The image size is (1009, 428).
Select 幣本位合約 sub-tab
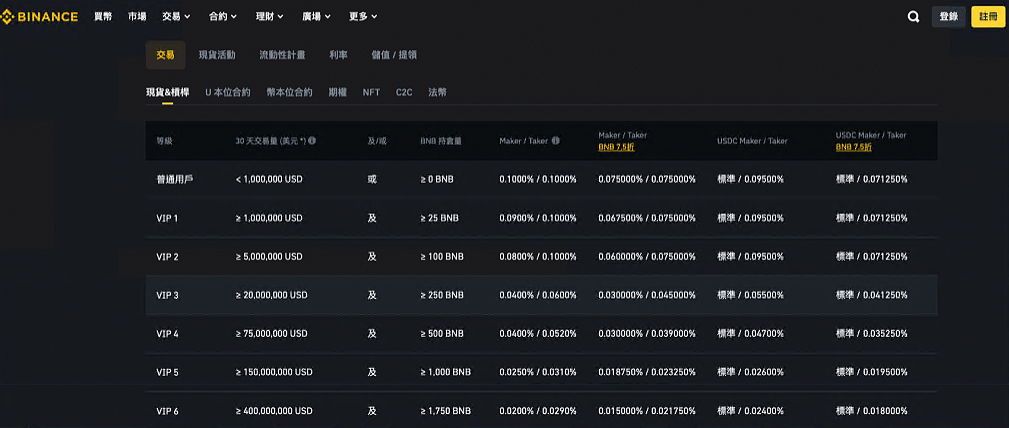coord(290,93)
